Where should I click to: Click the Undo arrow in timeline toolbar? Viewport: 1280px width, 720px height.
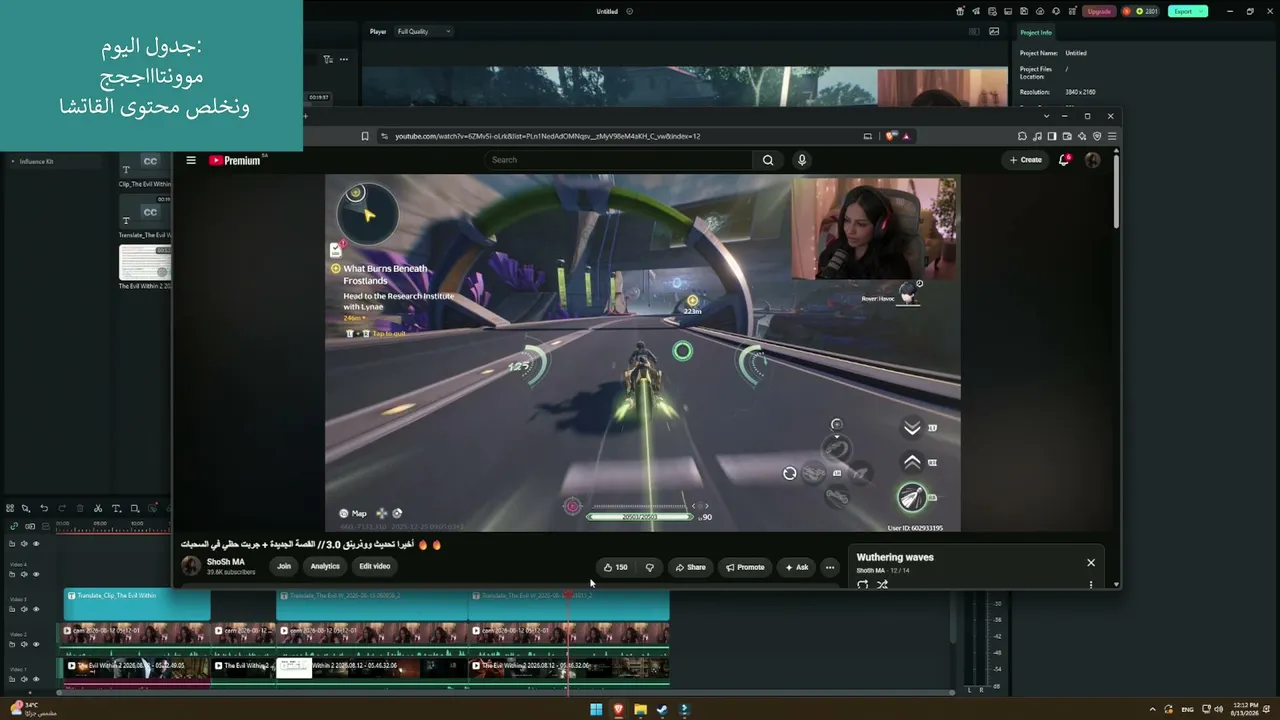pyautogui.click(x=44, y=508)
